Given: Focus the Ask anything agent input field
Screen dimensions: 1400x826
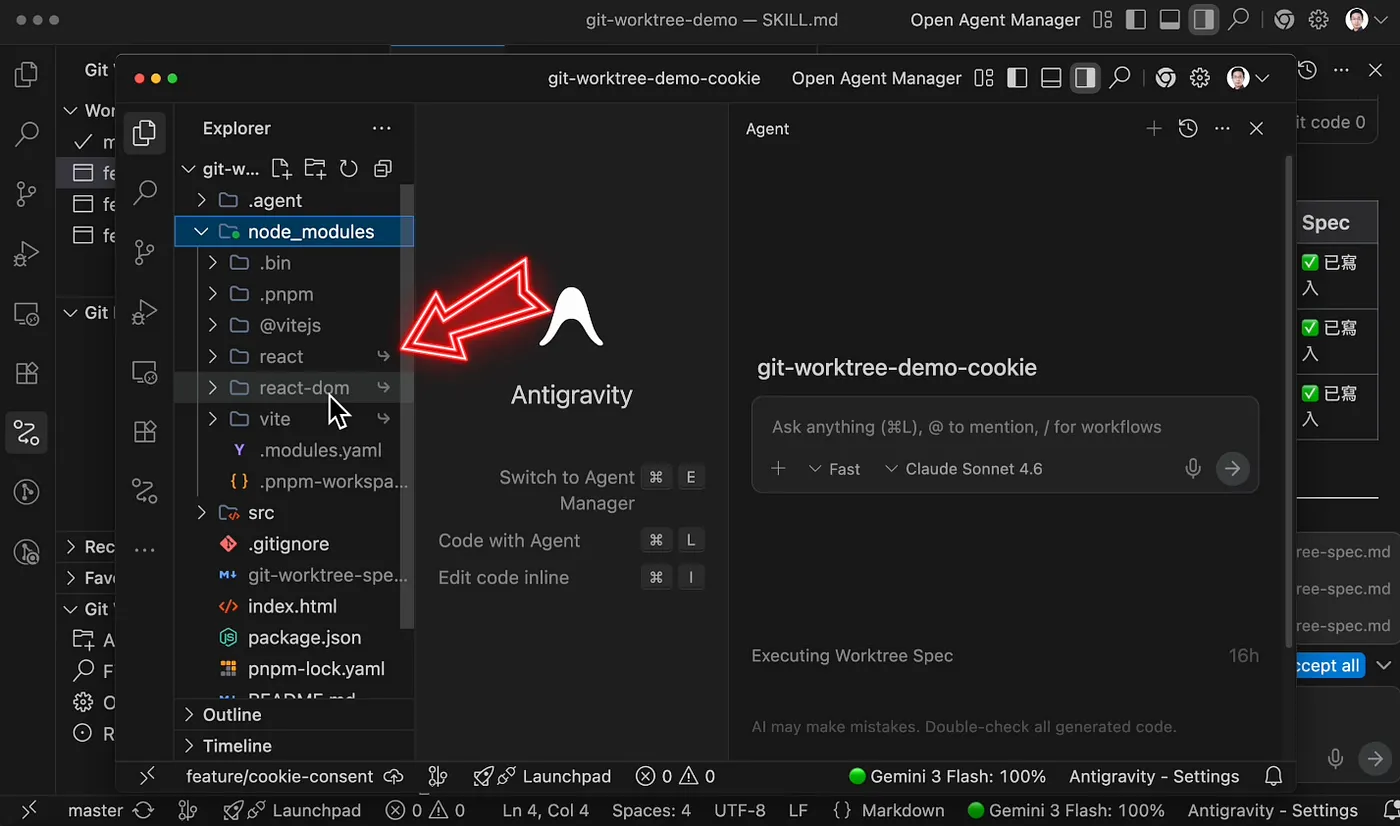Looking at the screenshot, I should pyautogui.click(x=1005, y=427).
